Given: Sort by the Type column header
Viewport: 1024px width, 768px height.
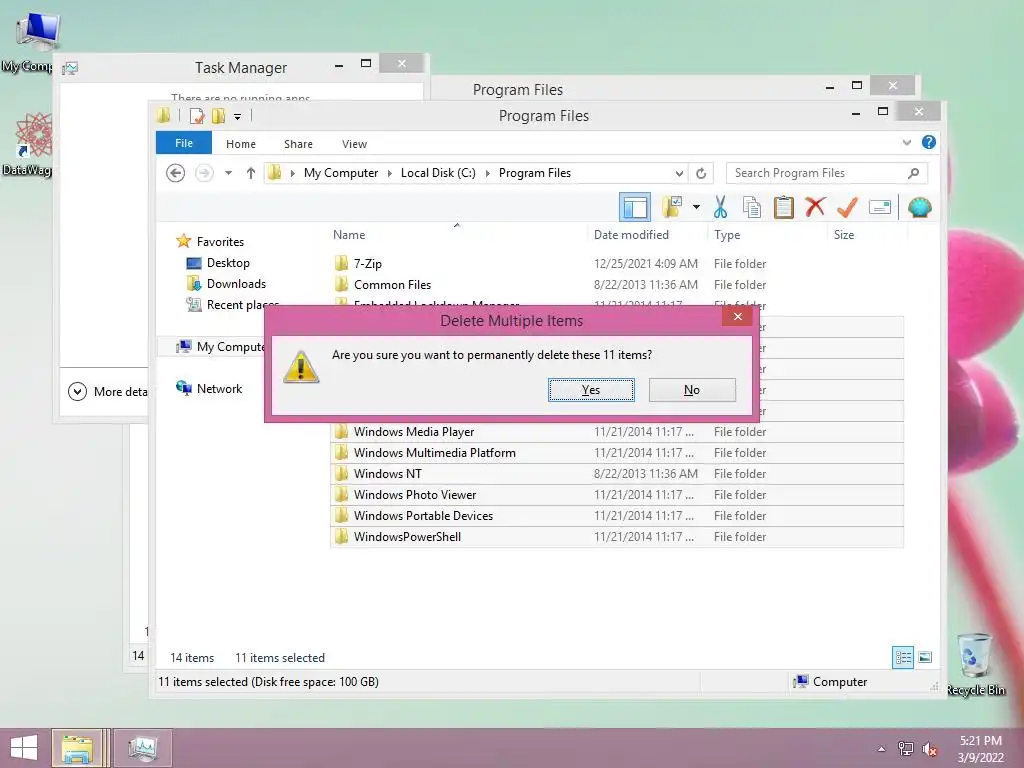Looking at the screenshot, I should coord(767,234).
